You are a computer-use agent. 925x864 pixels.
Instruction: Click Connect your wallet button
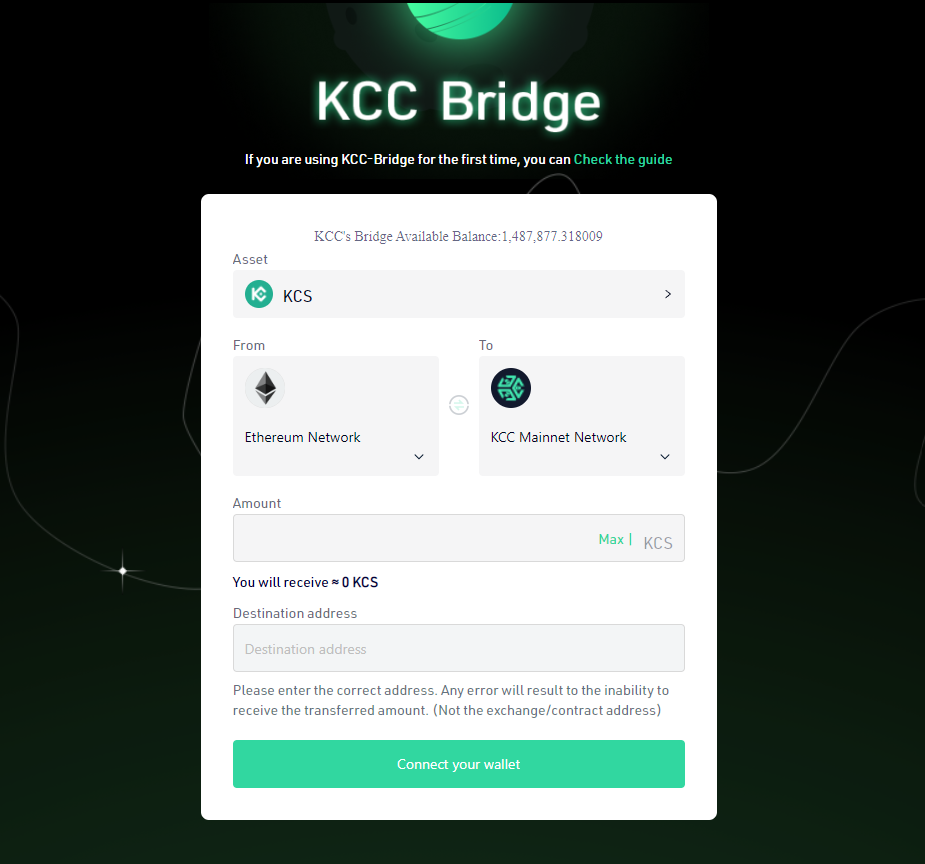coord(459,764)
